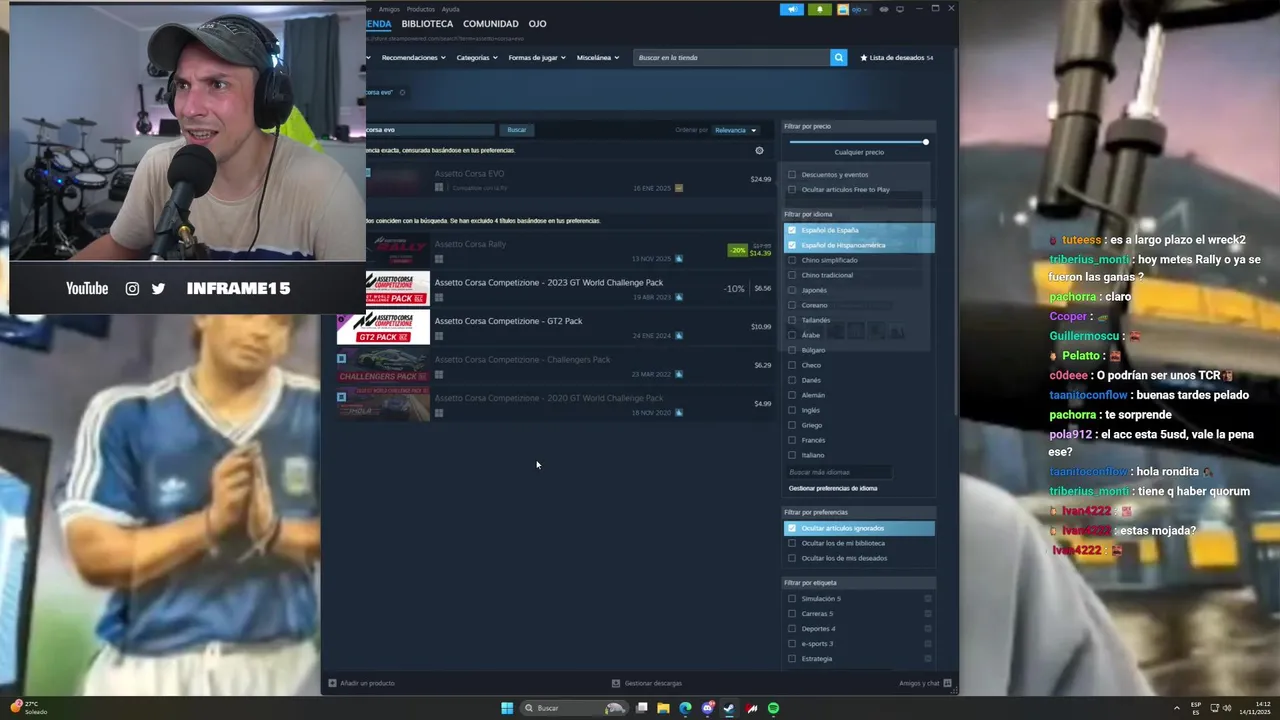Open the green notifications bell
Screen dimensions: 1280x720
[x=819, y=9]
